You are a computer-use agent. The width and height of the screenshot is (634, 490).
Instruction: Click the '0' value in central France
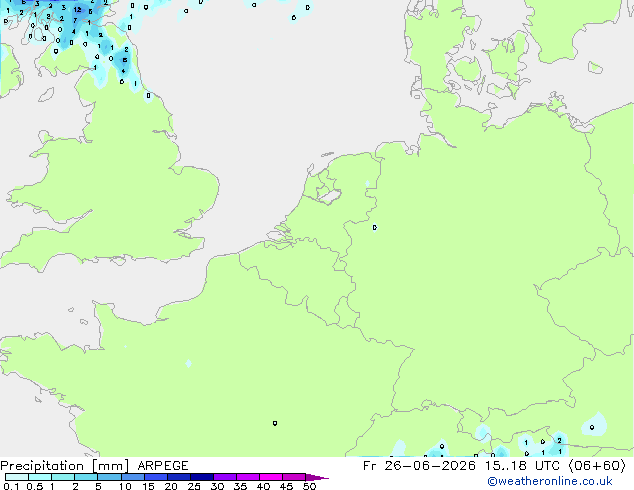(275, 423)
